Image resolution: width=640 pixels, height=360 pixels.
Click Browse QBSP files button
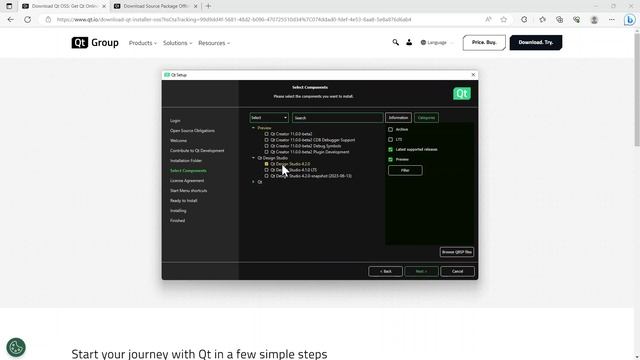(x=457, y=252)
